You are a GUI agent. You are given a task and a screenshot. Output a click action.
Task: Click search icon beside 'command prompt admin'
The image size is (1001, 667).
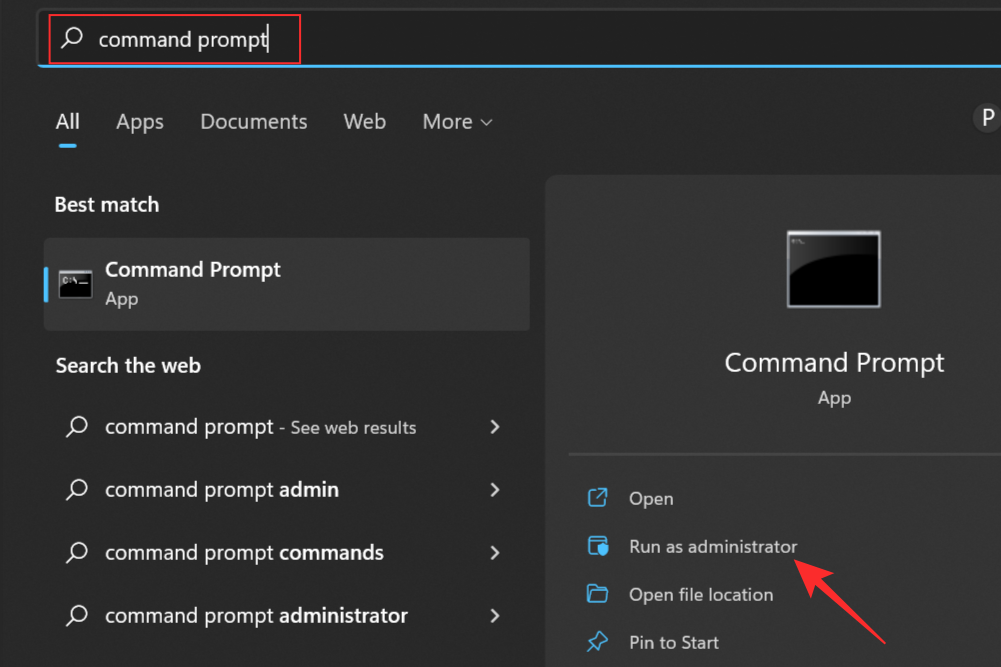pyautogui.click(x=76, y=490)
